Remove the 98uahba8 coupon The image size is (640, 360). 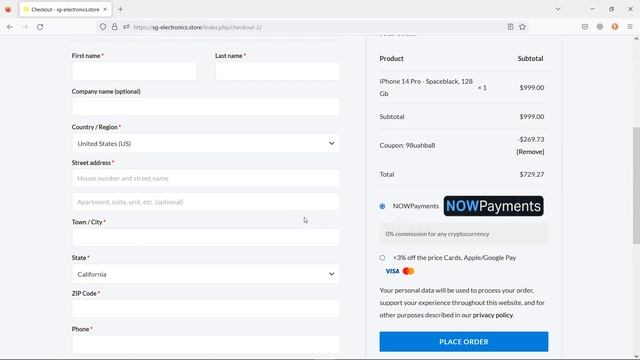click(x=530, y=152)
